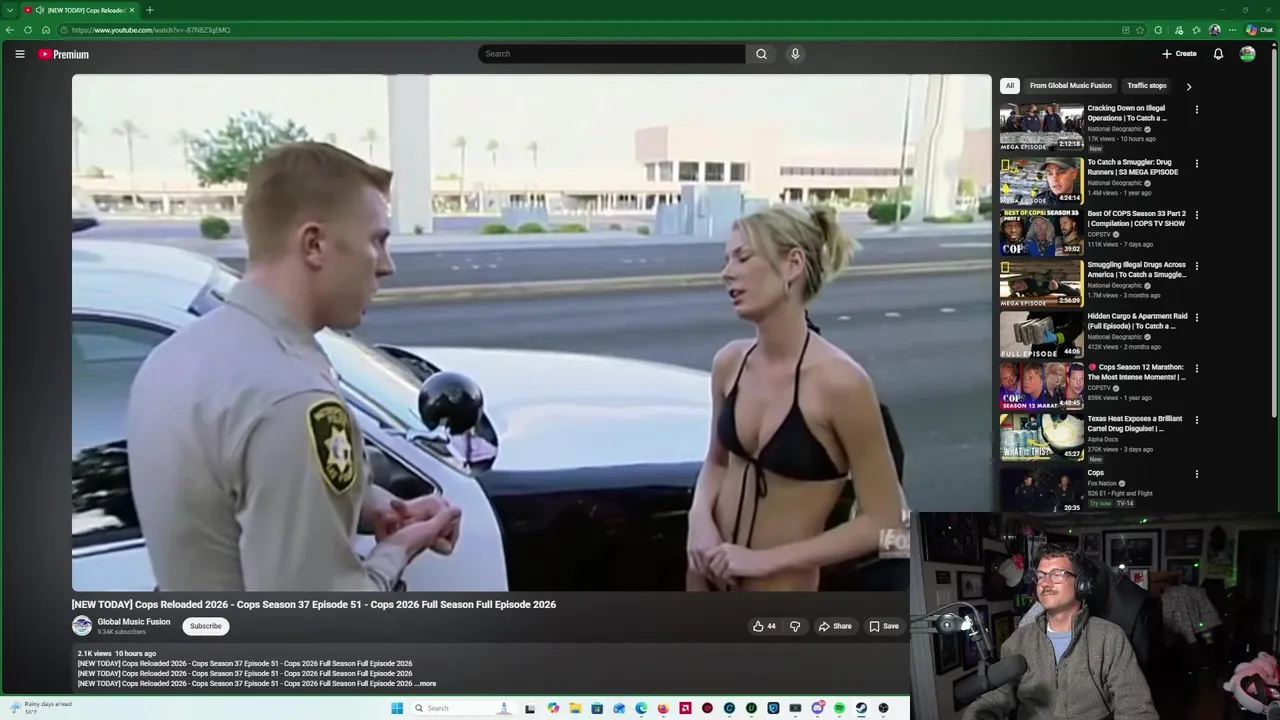The image size is (1280, 720).
Task: Open Global Music Fusion channel avatar
Action: pyautogui.click(x=82, y=626)
